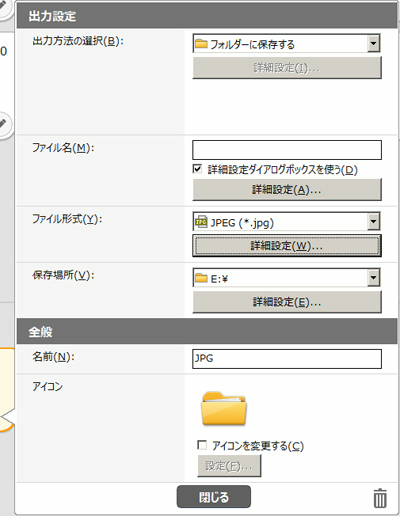Click the 名前 field containing JPG
This screenshot has width=400, height=516.
(287, 359)
